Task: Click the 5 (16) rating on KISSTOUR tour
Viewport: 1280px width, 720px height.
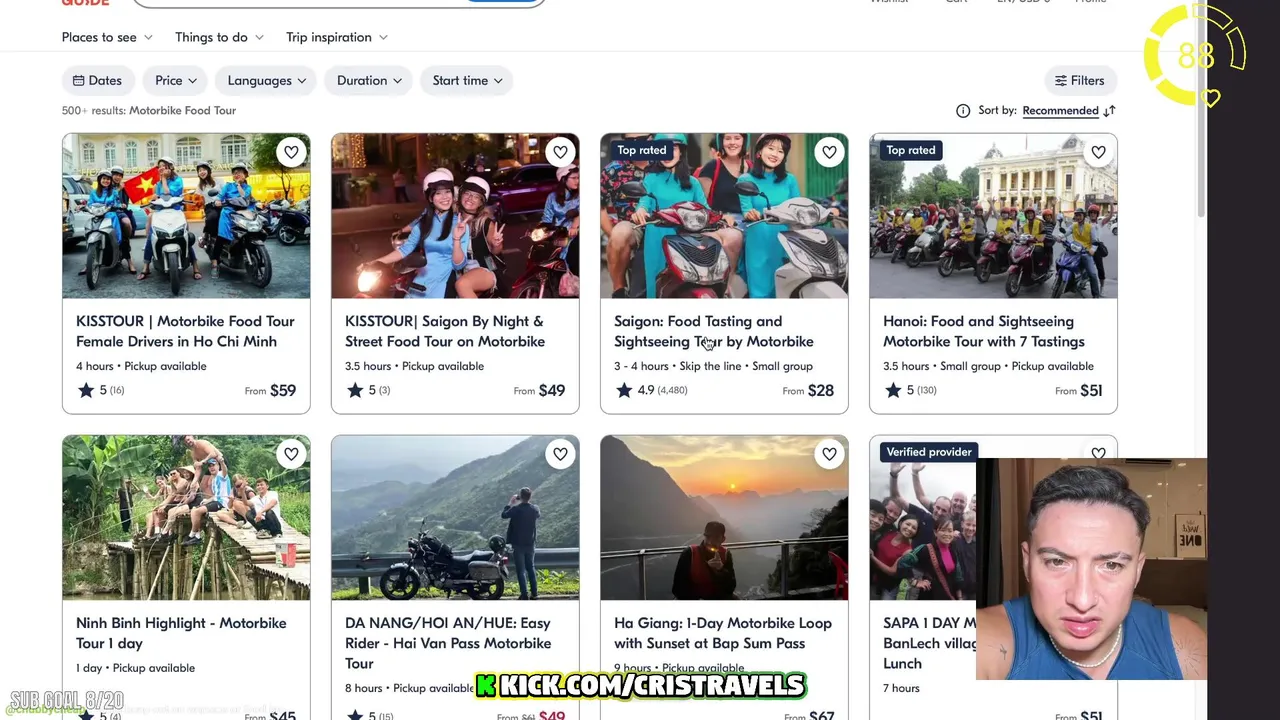Action: [x=101, y=390]
